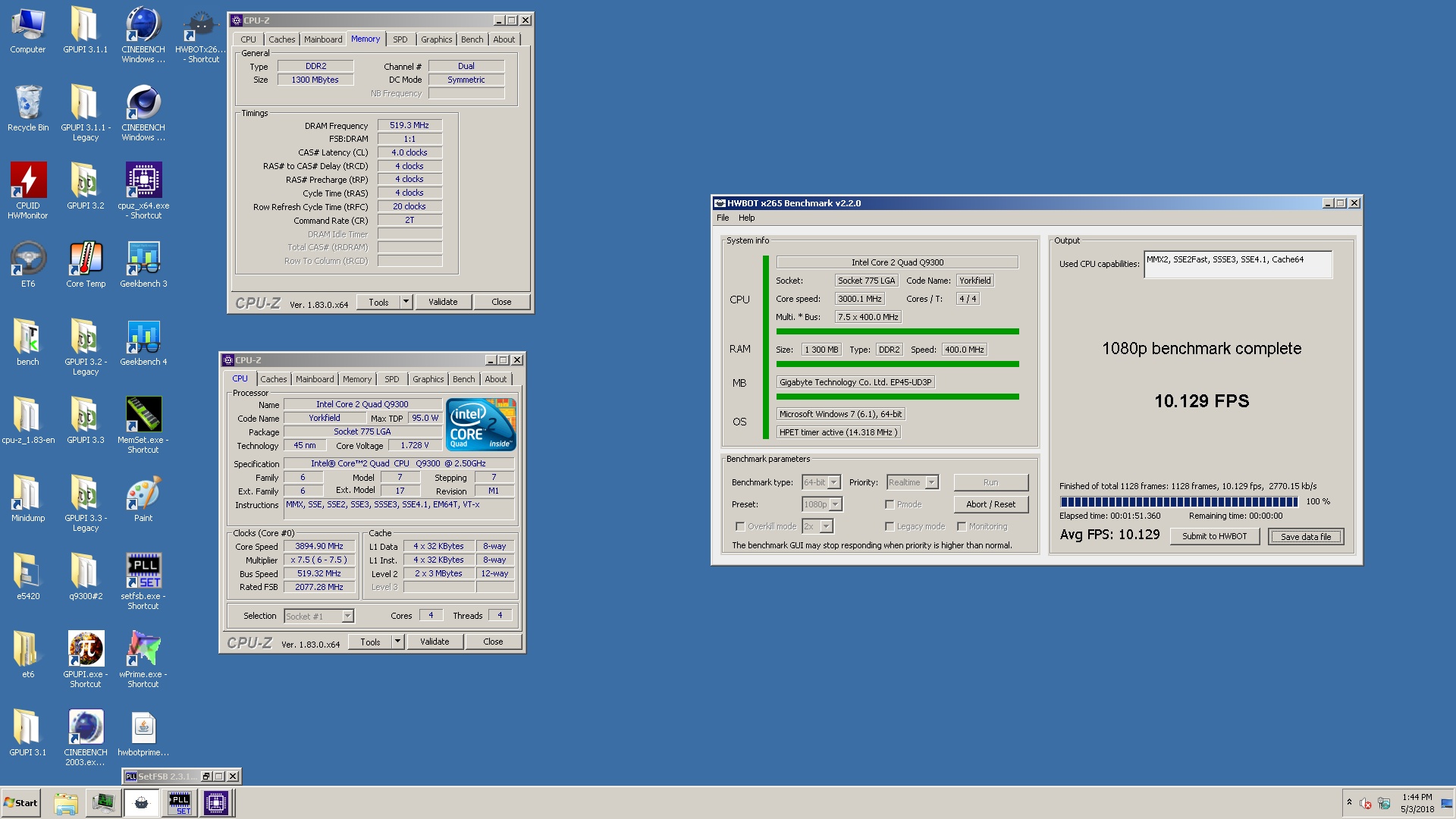This screenshot has width=1456, height=819.
Task: Show hidden system tray icons
Action: [1349, 802]
